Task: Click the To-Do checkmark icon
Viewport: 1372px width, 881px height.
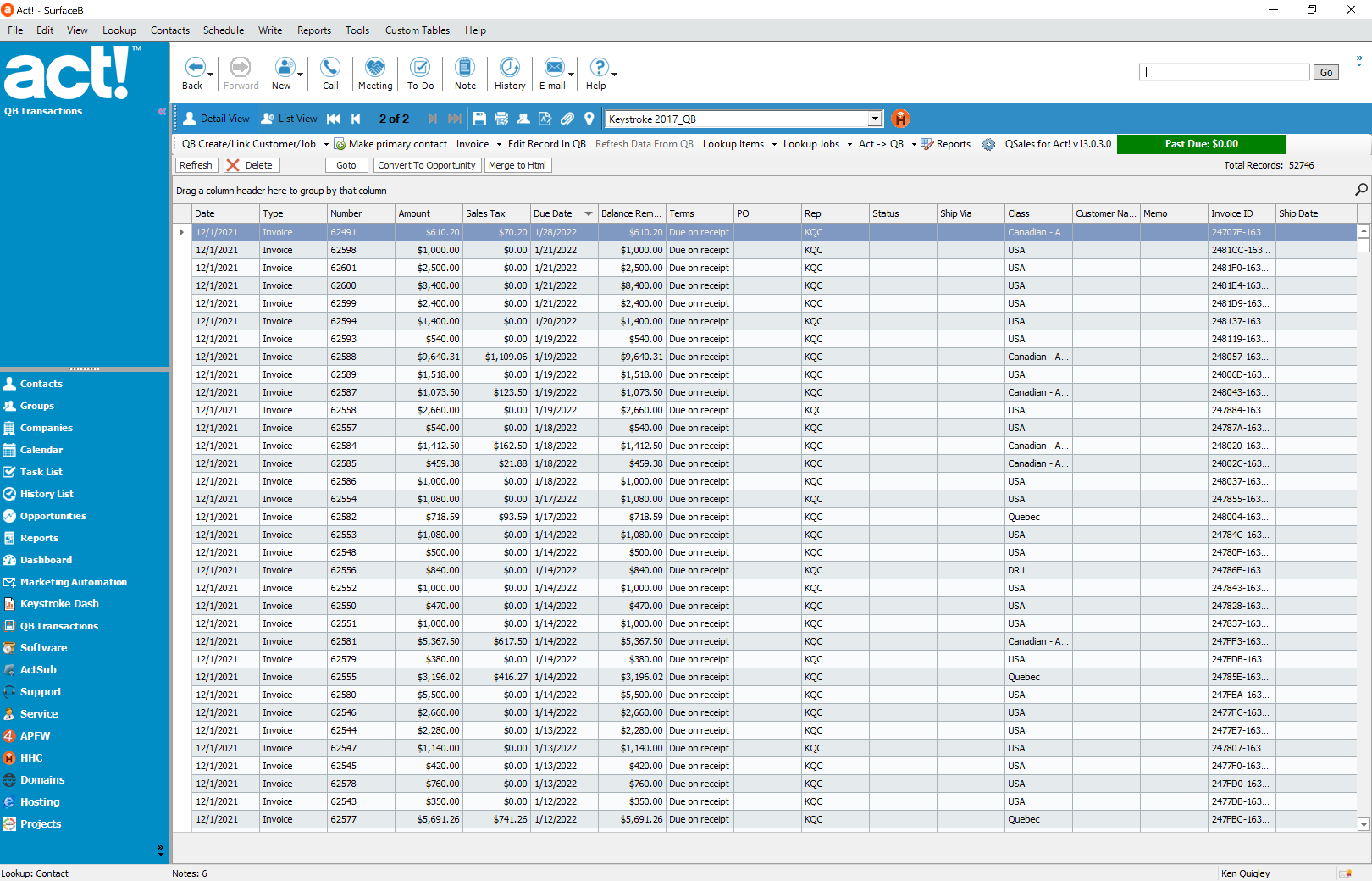Action: (x=420, y=67)
